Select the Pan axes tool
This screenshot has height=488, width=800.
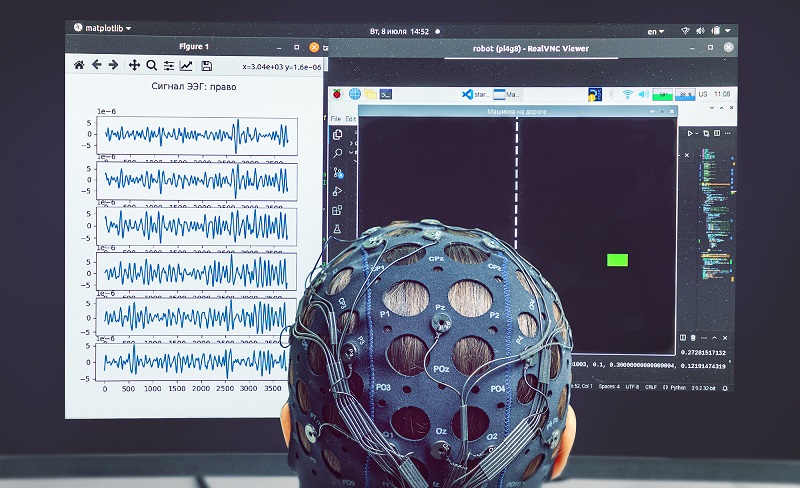[134, 65]
